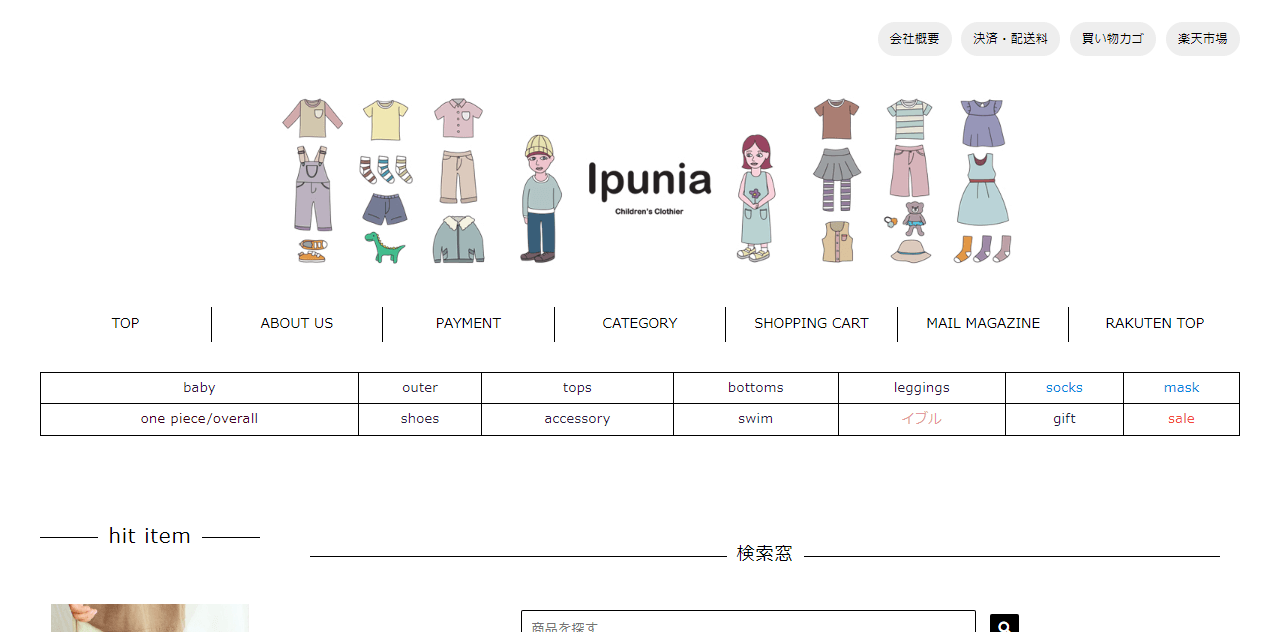1280x632 pixels.
Task: Navigate to RAKUTEN TOP
Action: (1154, 323)
